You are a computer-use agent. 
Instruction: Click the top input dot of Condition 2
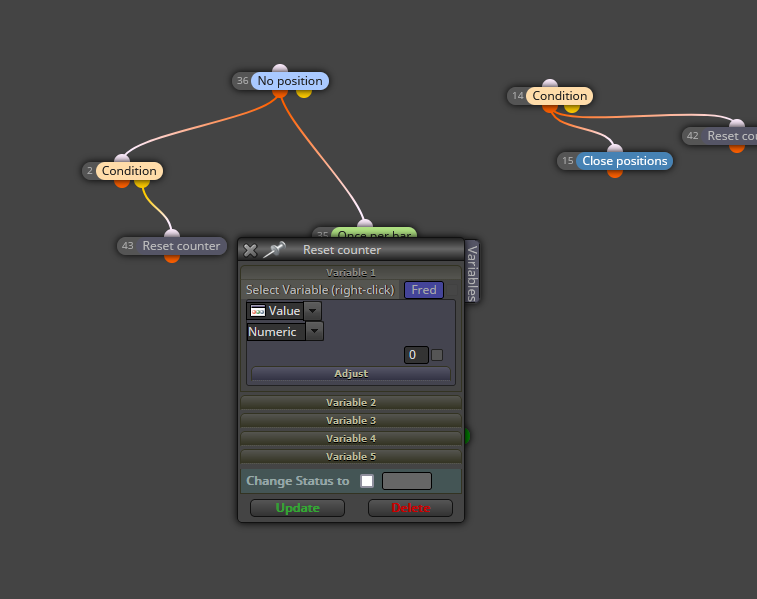[122, 158]
